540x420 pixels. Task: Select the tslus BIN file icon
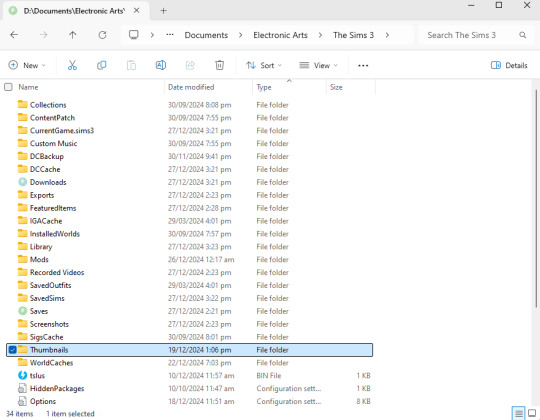(22, 375)
